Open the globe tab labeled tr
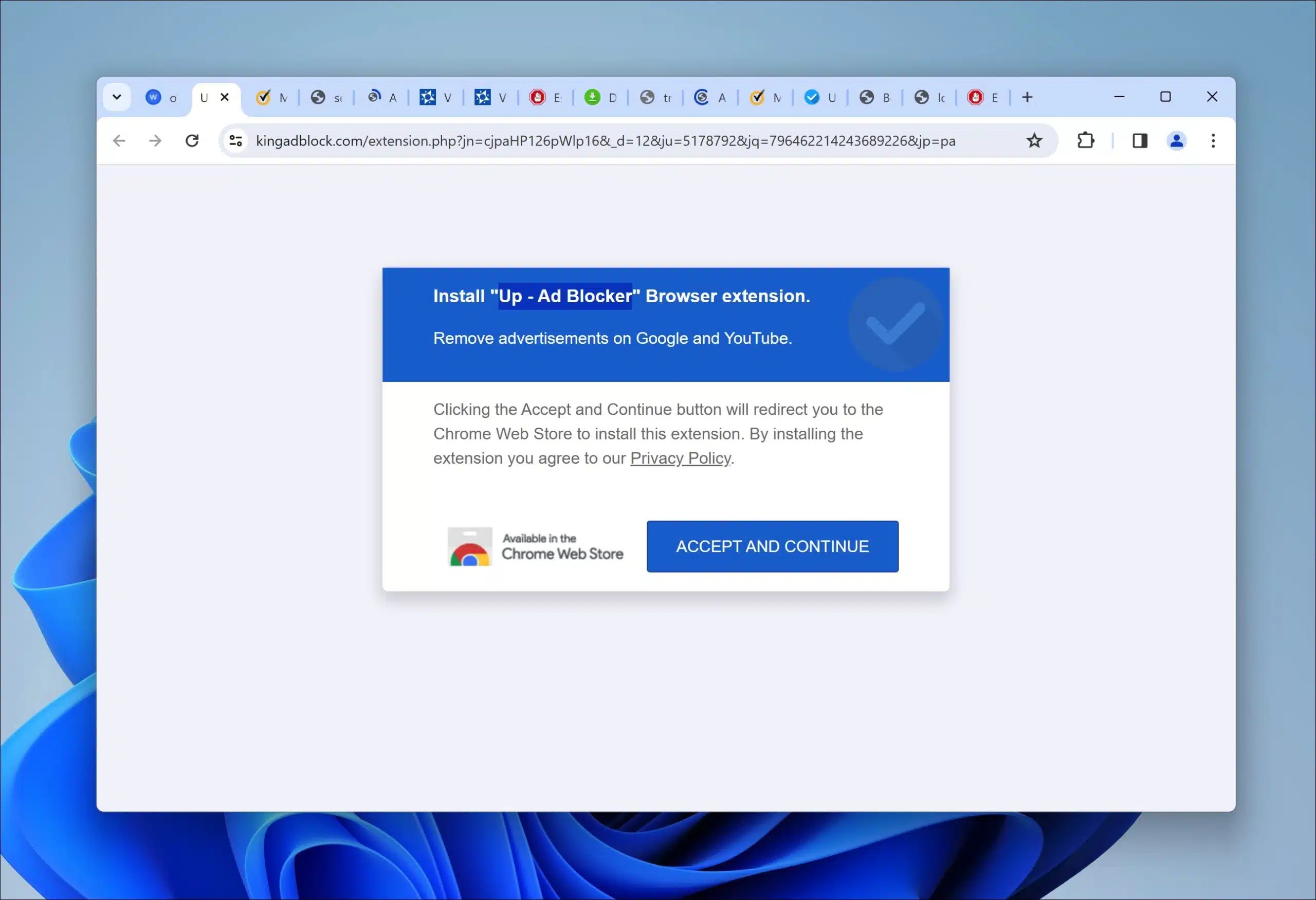 tap(655, 97)
